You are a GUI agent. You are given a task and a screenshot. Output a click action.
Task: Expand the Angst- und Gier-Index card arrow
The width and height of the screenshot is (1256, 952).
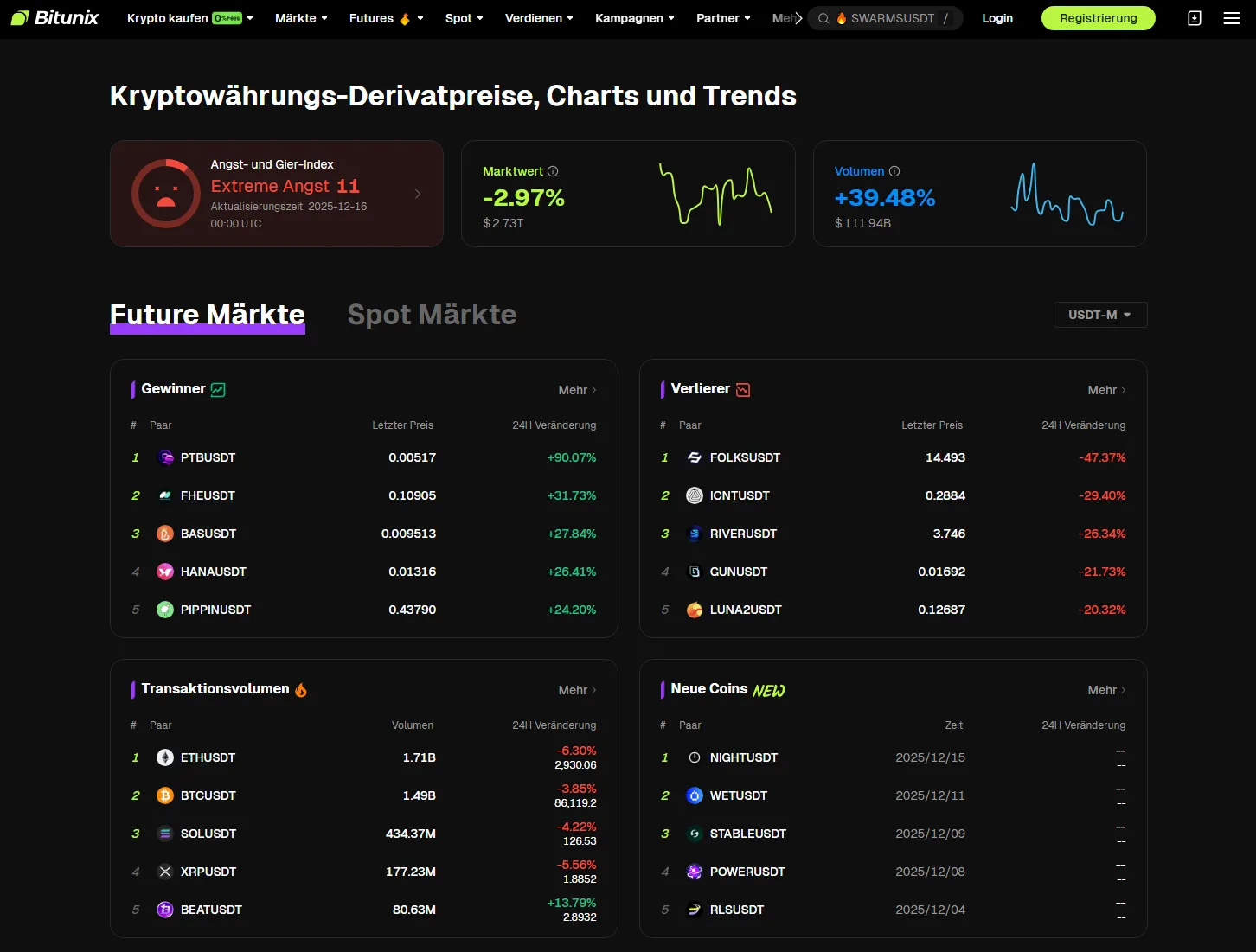(418, 194)
